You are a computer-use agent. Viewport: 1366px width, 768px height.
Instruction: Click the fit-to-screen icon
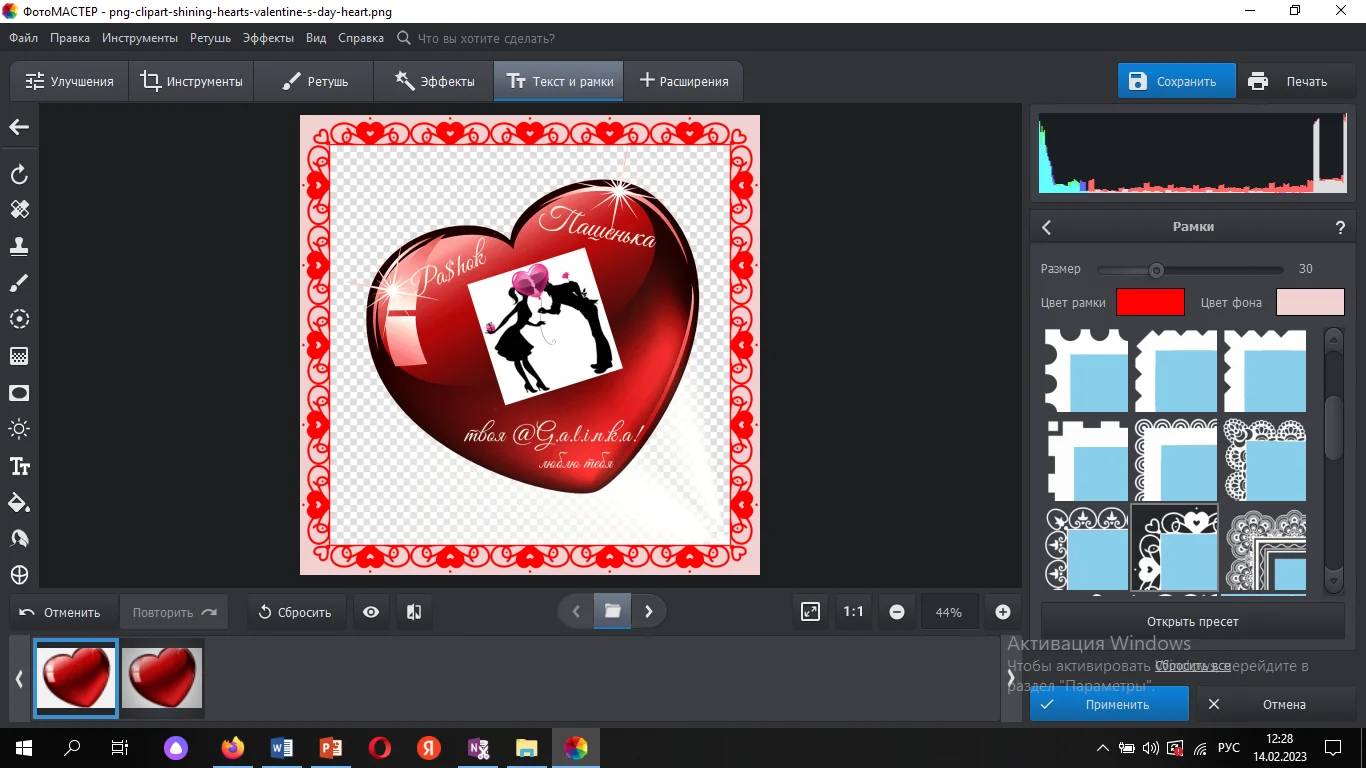[810, 612]
